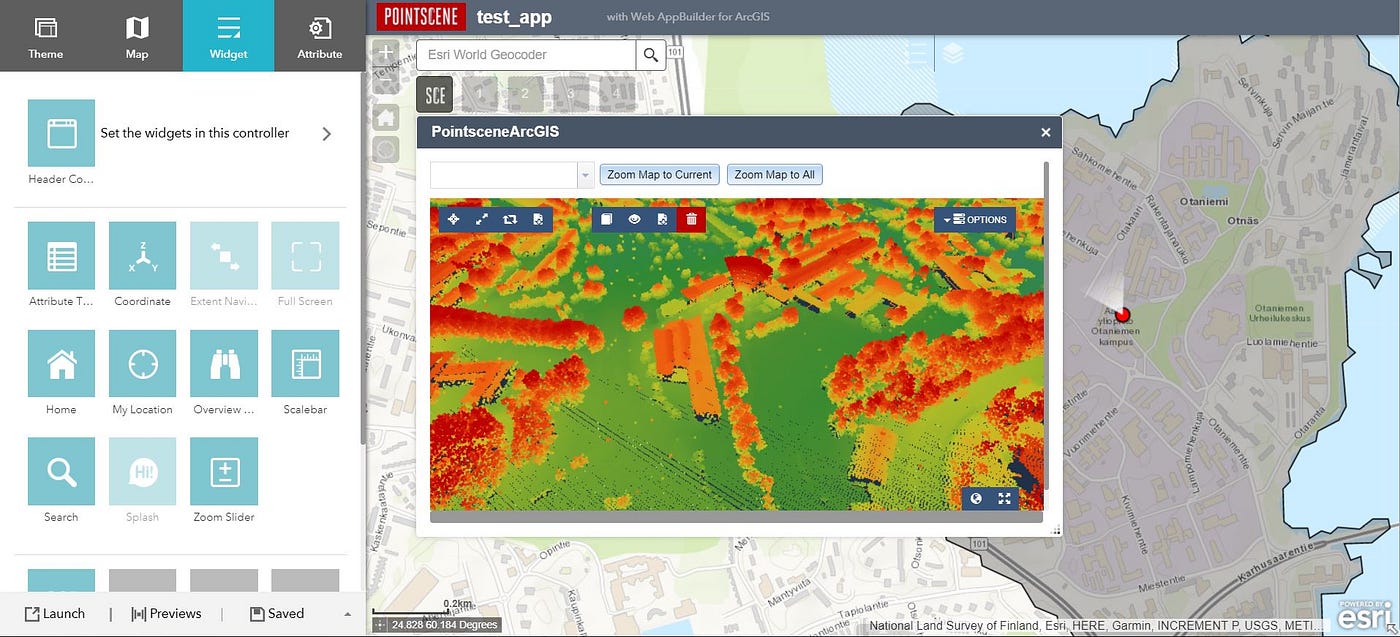Click the Esri logo link

(1366, 615)
